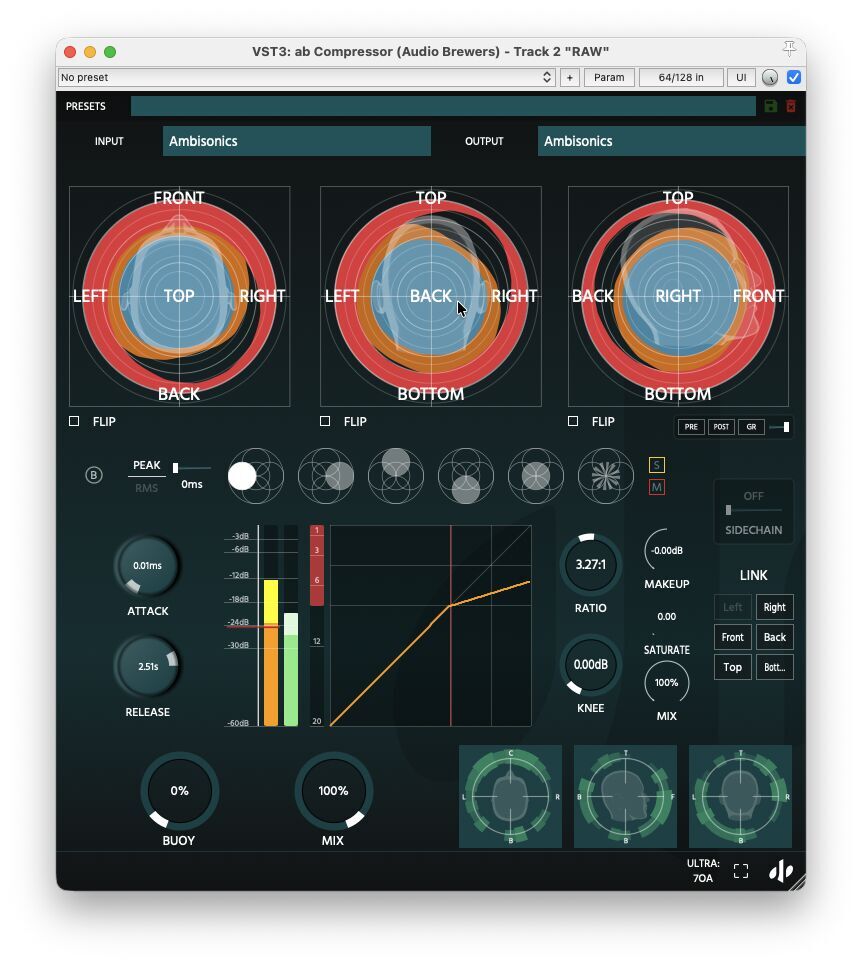Click the pin window icon in title bar
This screenshot has height=965, width=862.
[789, 49]
